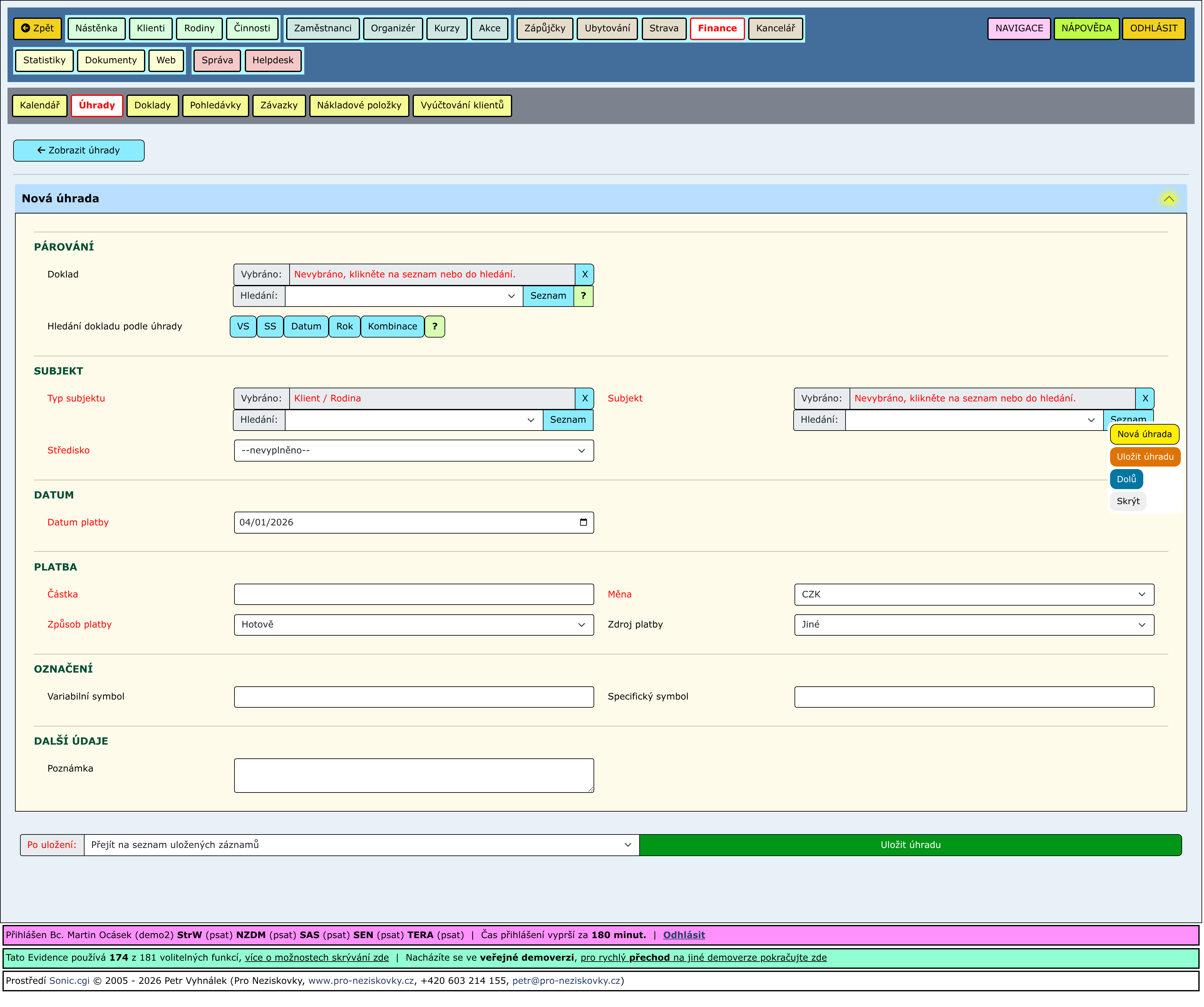
Task: Clear the selected Doklad with X
Action: point(585,275)
